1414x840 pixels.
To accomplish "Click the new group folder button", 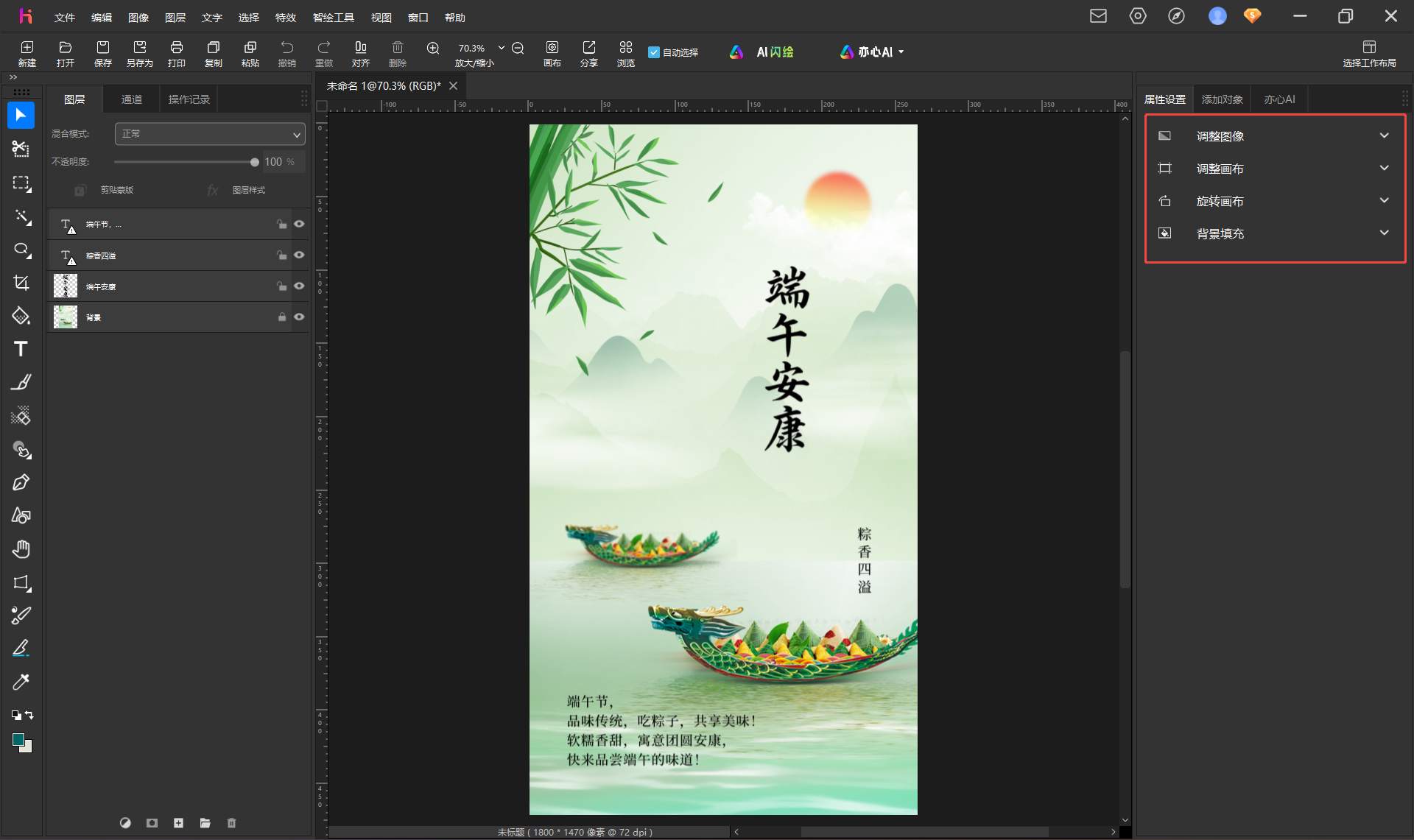I will tap(205, 823).
